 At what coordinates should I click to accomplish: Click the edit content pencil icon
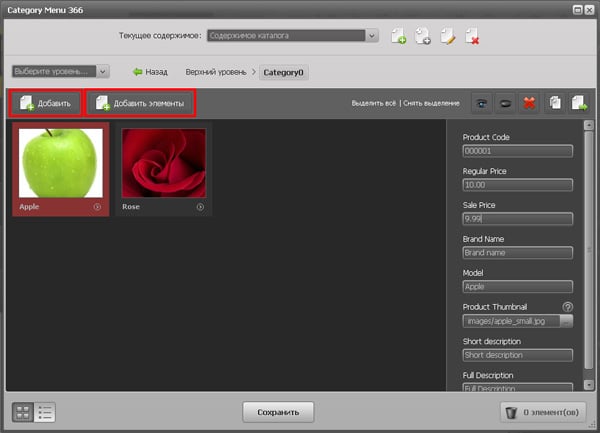pyautogui.click(x=446, y=37)
